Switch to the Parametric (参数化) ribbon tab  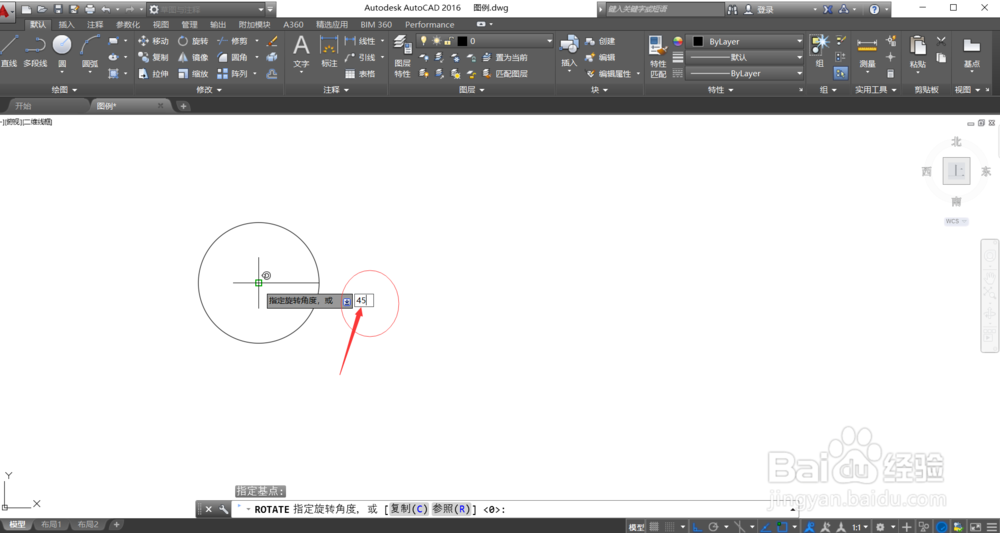pyautogui.click(x=128, y=25)
